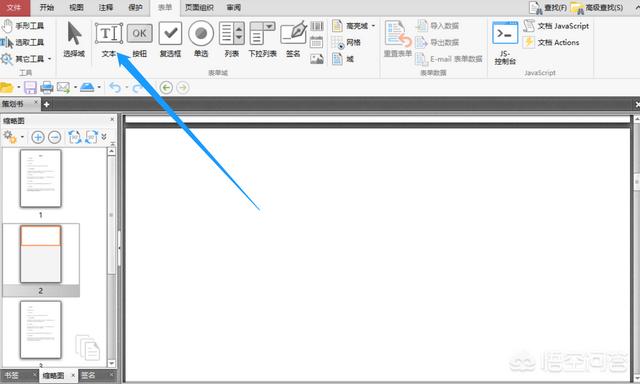The height and width of the screenshot is (384, 640).
Task: Click 重置表单 reset form
Action: [398, 40]
